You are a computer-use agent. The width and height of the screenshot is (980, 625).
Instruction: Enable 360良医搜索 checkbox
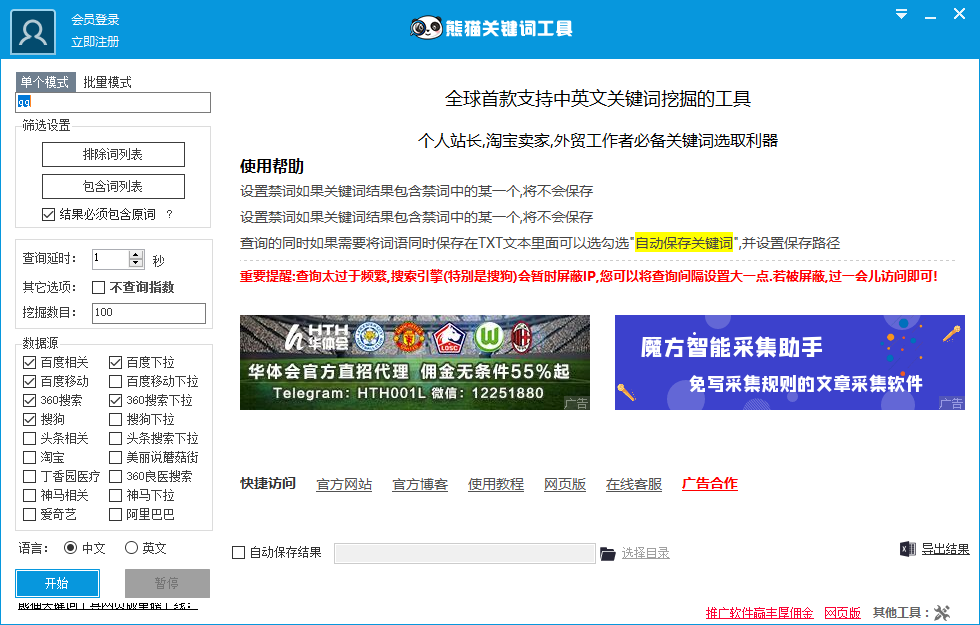pyautogui.click(x=115, y=476)
